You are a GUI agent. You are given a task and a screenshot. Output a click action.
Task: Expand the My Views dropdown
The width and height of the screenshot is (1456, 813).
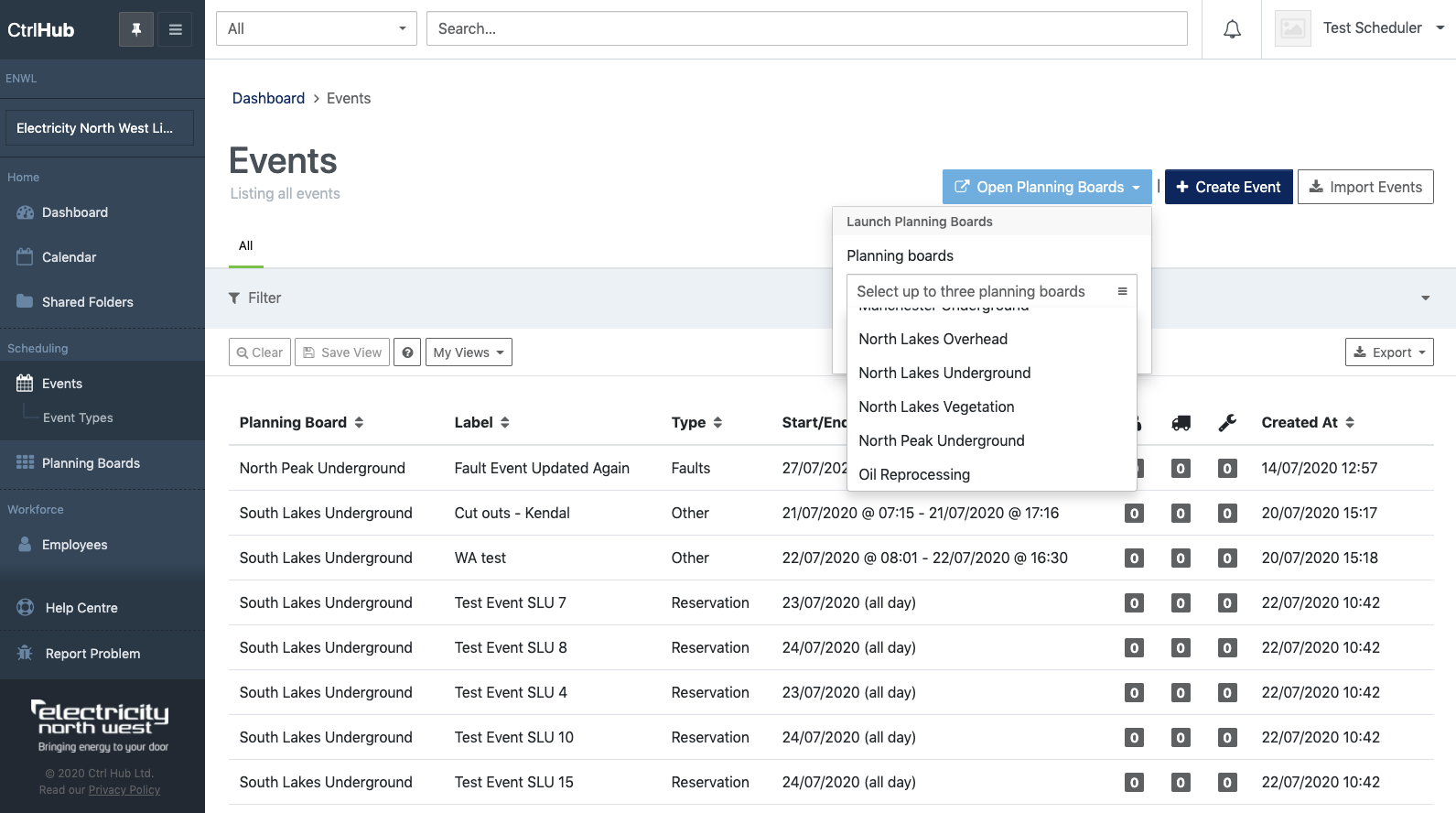click(469, 352)
